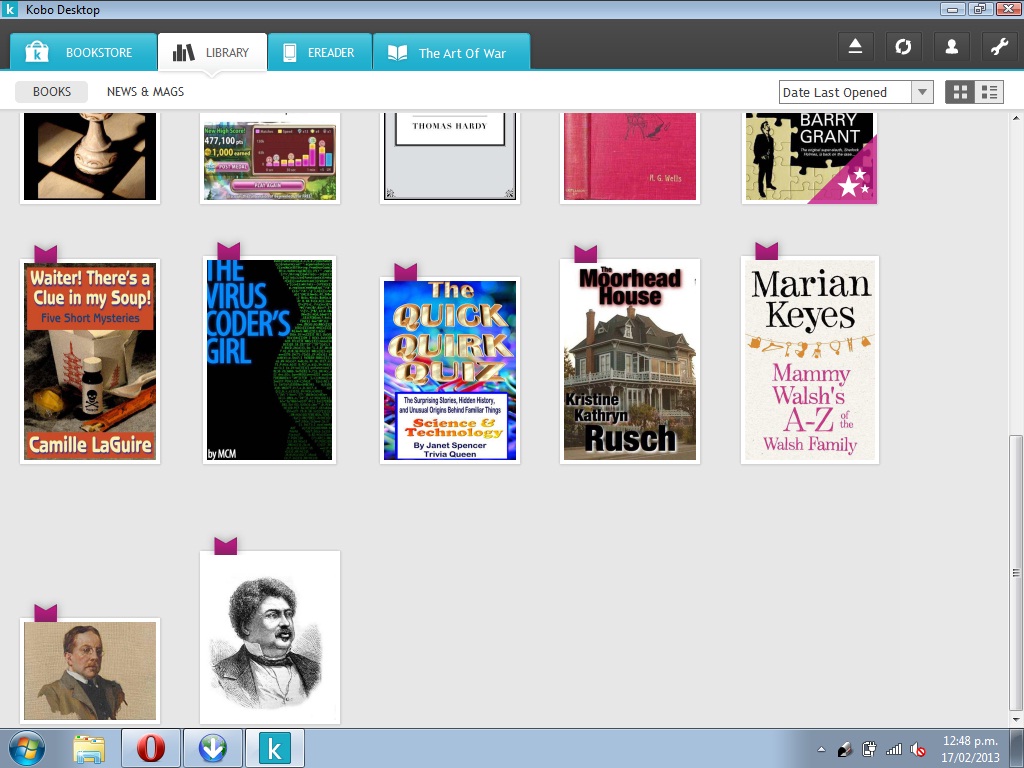This screenshot has width=1024, height=768.
Task: Switch to list view
Action: (989, 92)
